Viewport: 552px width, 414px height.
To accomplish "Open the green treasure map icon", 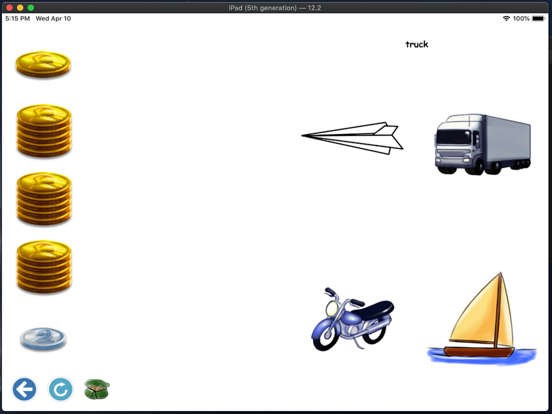I will [97, 389].
